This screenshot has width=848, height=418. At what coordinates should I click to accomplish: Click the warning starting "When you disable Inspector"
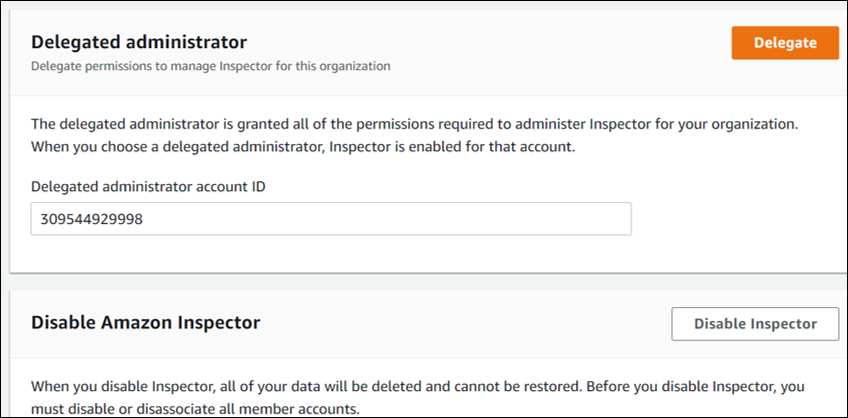coord(300,385)
